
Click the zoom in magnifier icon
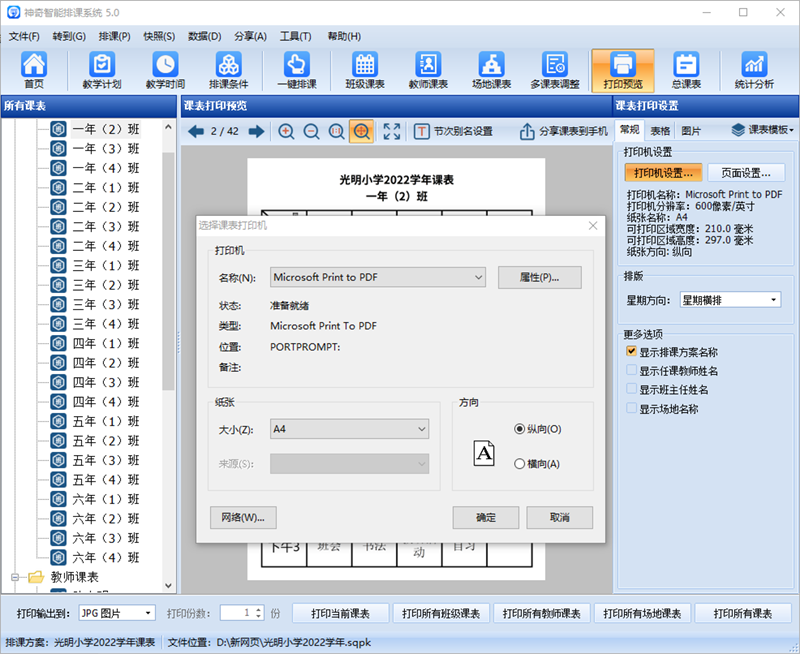286,131
